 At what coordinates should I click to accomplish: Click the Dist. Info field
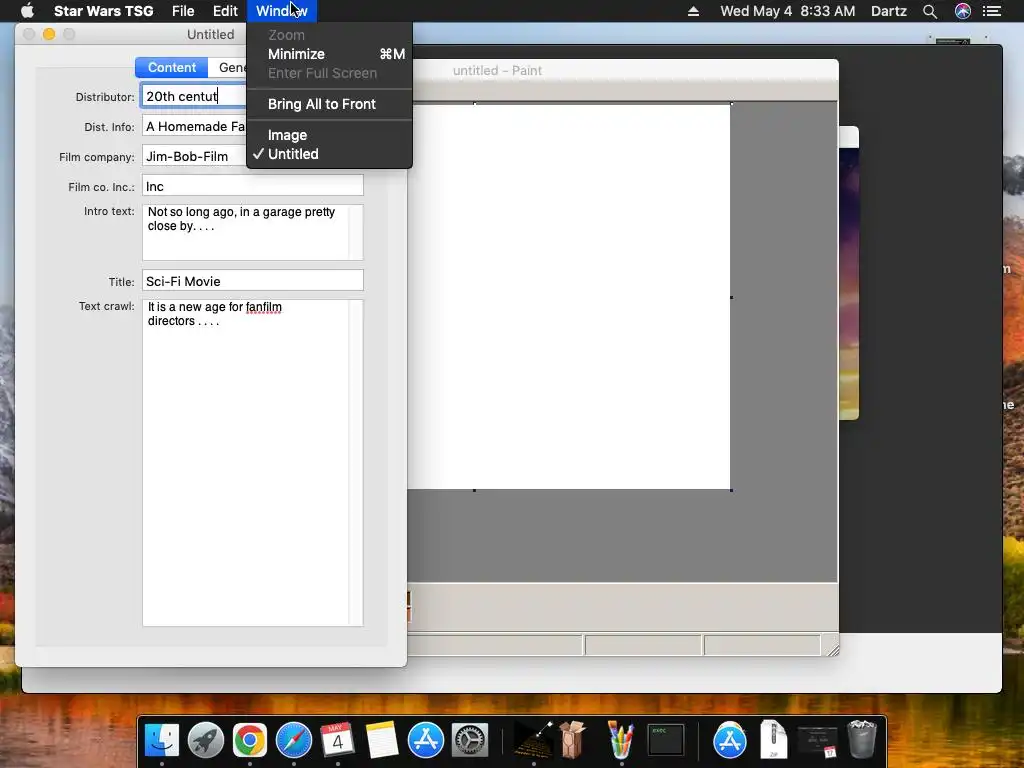pyautogui.click(x=194, y=126)
